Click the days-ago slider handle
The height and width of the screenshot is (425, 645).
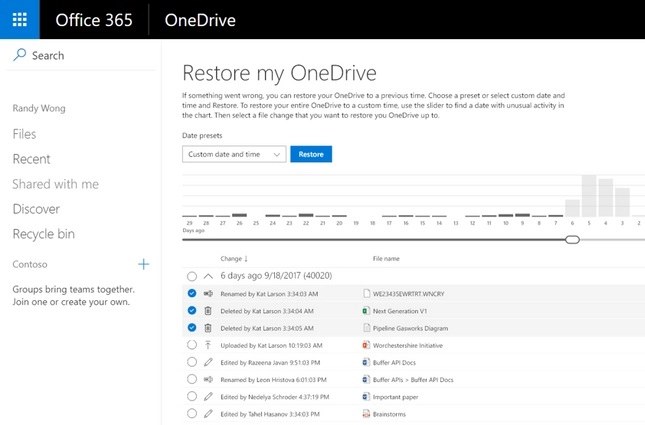pos(572,239)
